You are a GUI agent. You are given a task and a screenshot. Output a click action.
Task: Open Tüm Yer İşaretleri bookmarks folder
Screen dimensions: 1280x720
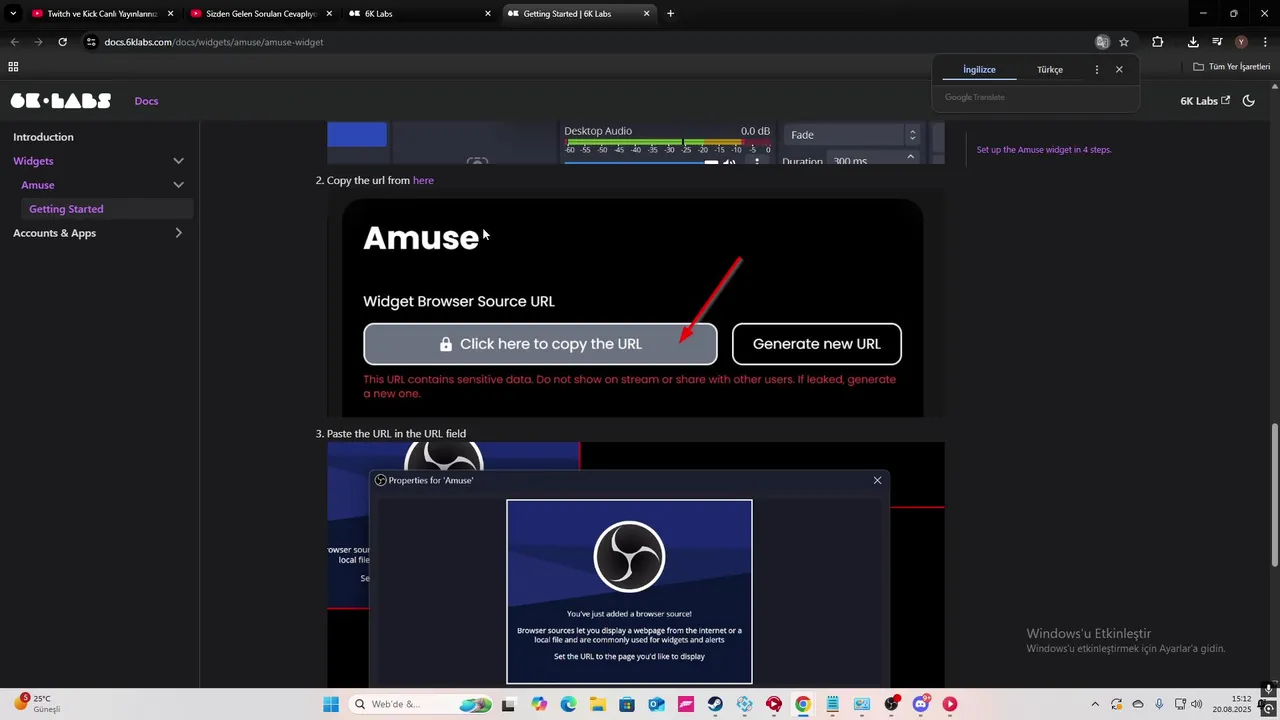1232,67
